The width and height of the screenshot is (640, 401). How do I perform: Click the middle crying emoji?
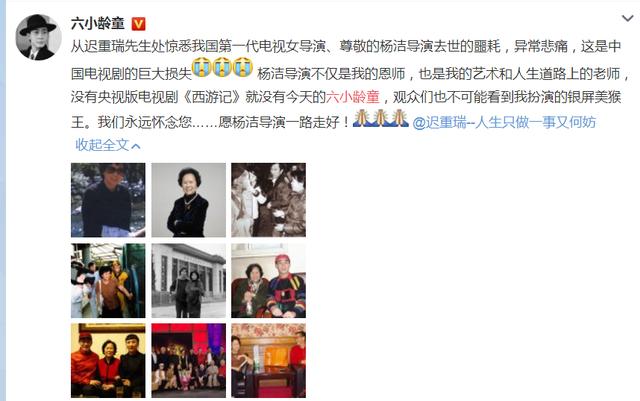pos(222,68)
